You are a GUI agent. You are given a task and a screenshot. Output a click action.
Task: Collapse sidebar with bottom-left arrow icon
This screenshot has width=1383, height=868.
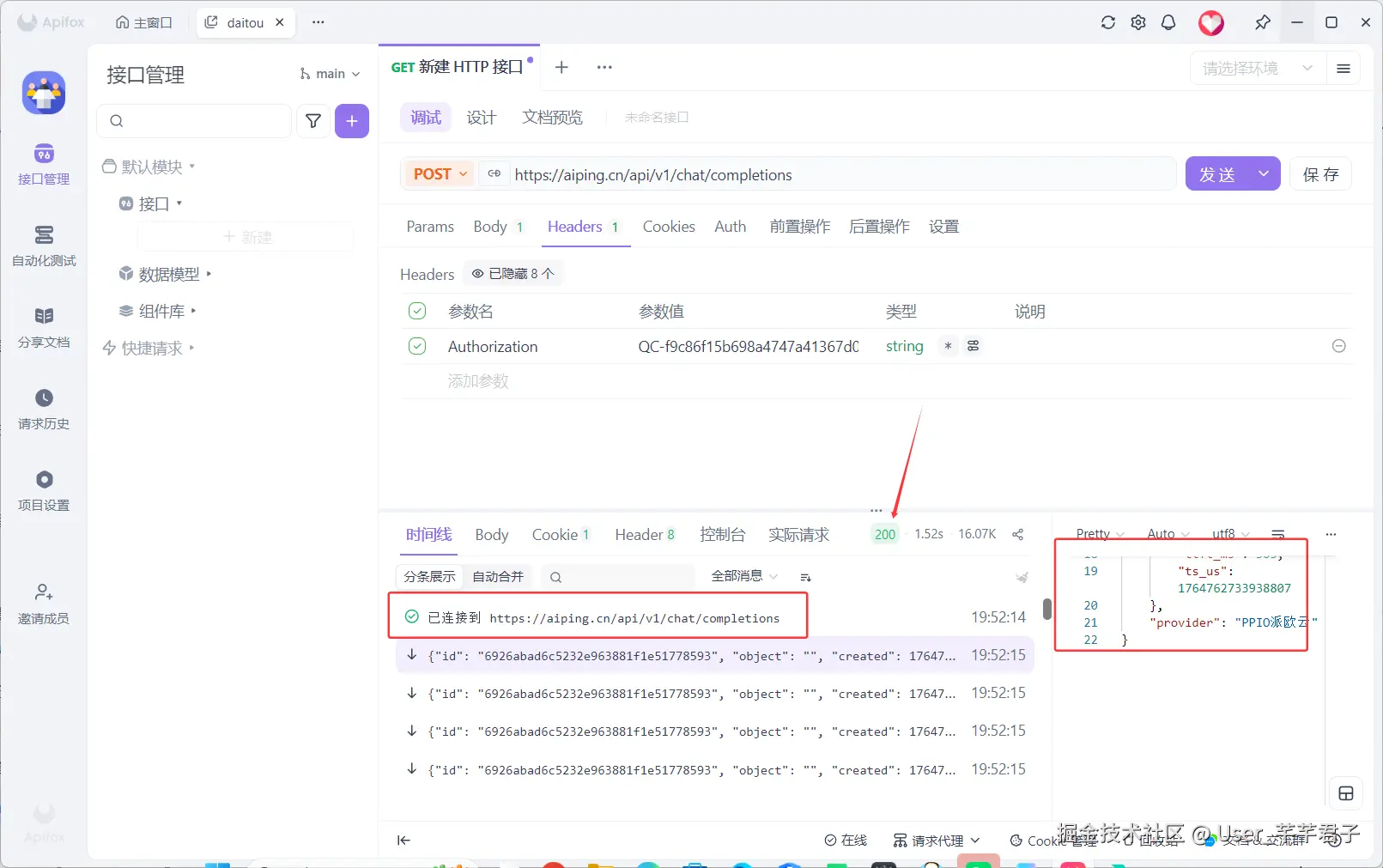point(403,841)
